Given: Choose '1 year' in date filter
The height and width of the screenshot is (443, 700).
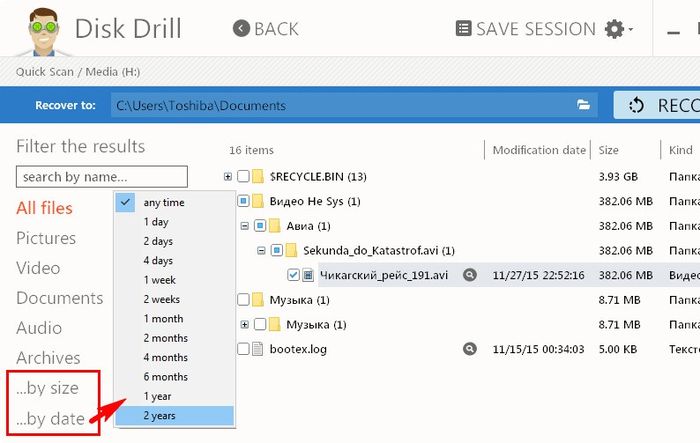Looking at the screenshot, I should [175, 396].
